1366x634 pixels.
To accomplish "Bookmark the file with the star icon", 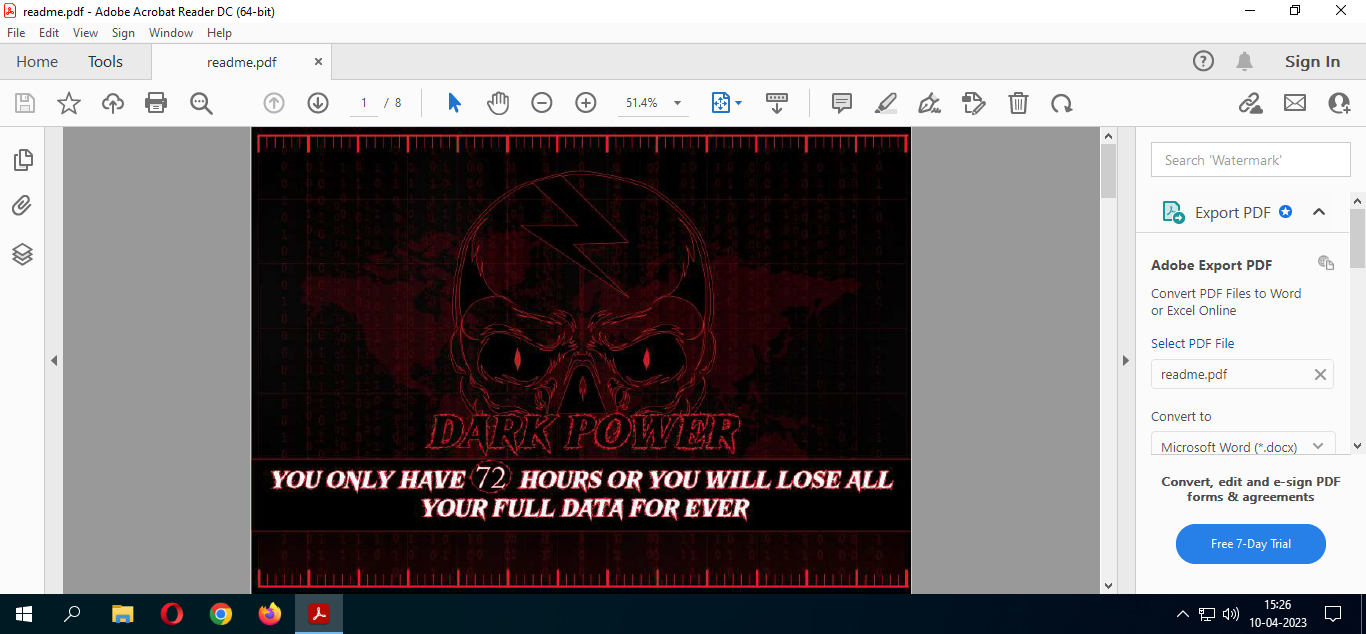I will click(x=69, y=103).
